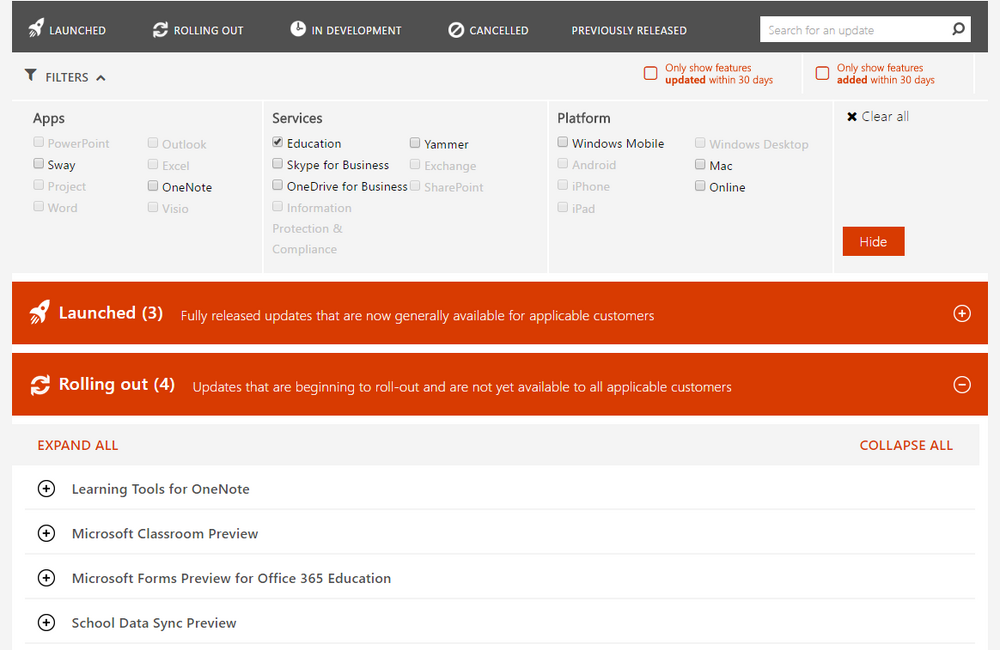The image size is (1000, 650).
Task: Click the X icon beside Clear all
Action: point(851,117)
